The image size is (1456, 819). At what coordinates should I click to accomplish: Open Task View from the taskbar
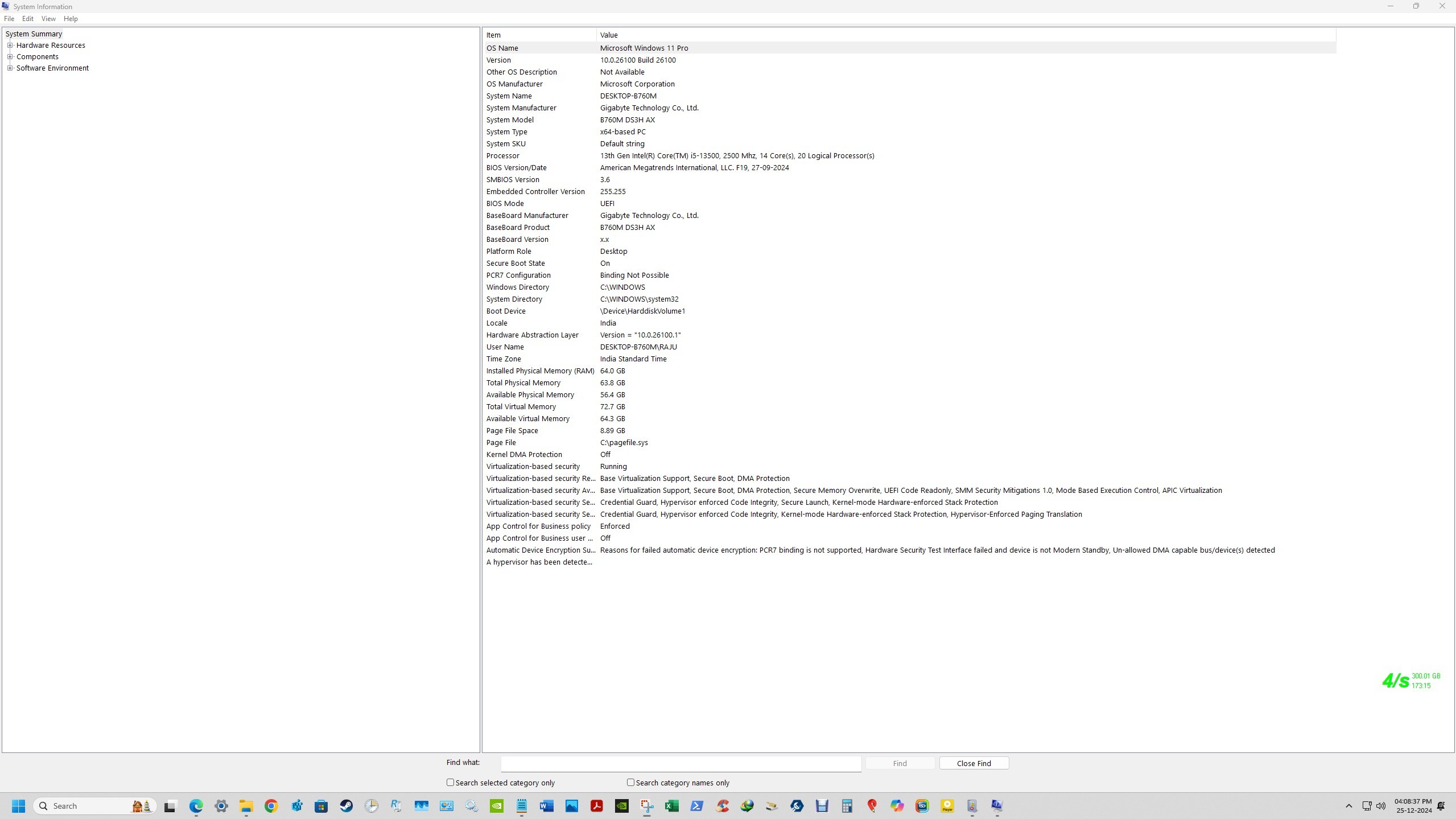(x=170, y=806)
